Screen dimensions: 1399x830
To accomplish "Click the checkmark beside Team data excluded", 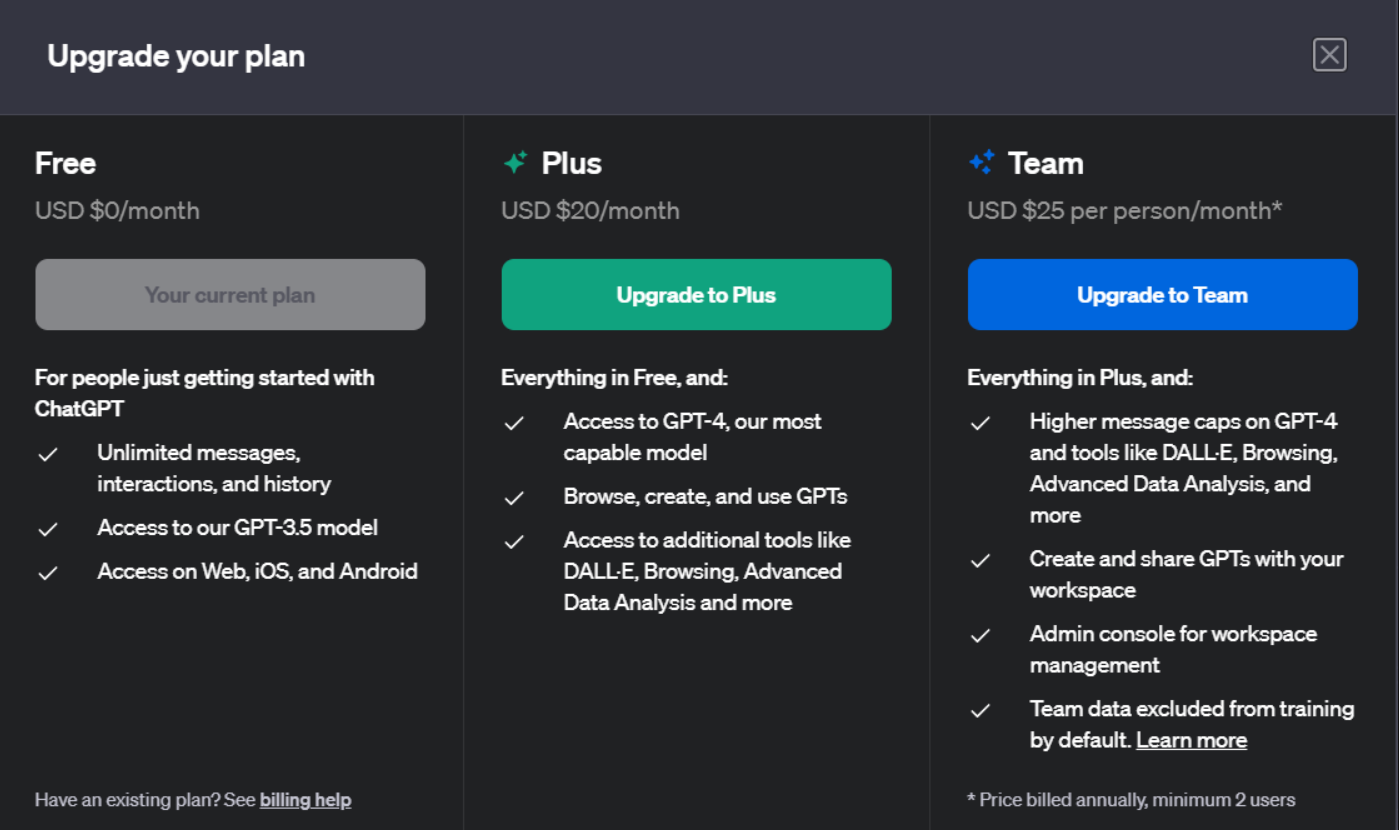I will click(x=980, y=710).
